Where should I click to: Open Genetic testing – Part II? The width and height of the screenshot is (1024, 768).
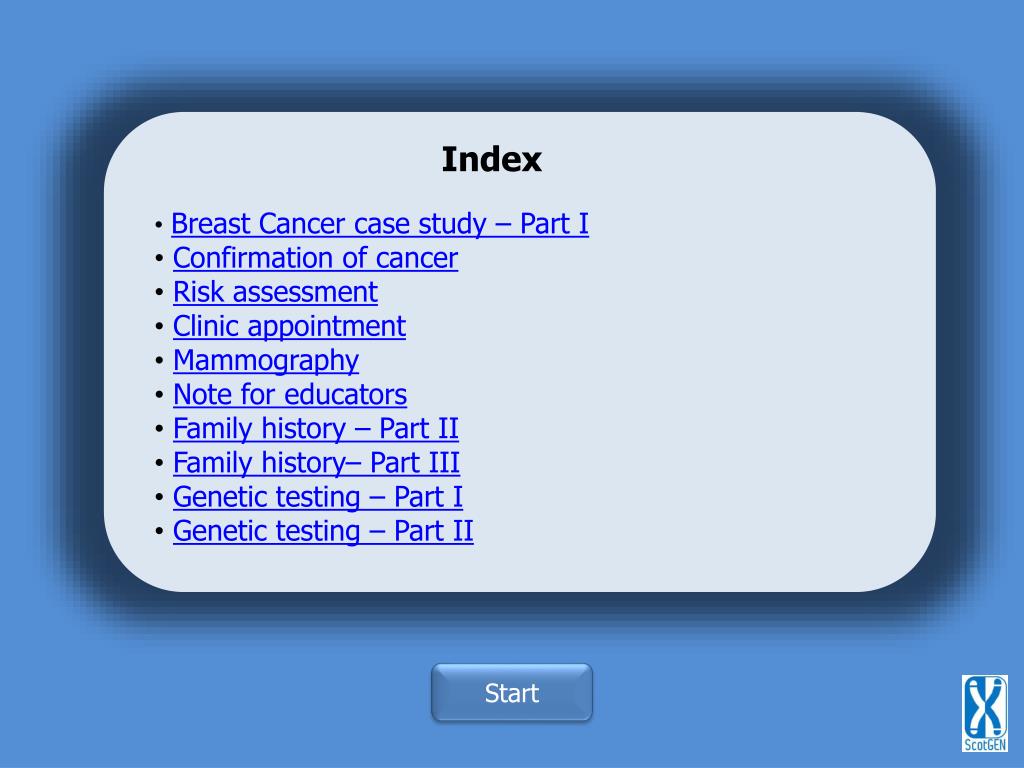(323, 531)
